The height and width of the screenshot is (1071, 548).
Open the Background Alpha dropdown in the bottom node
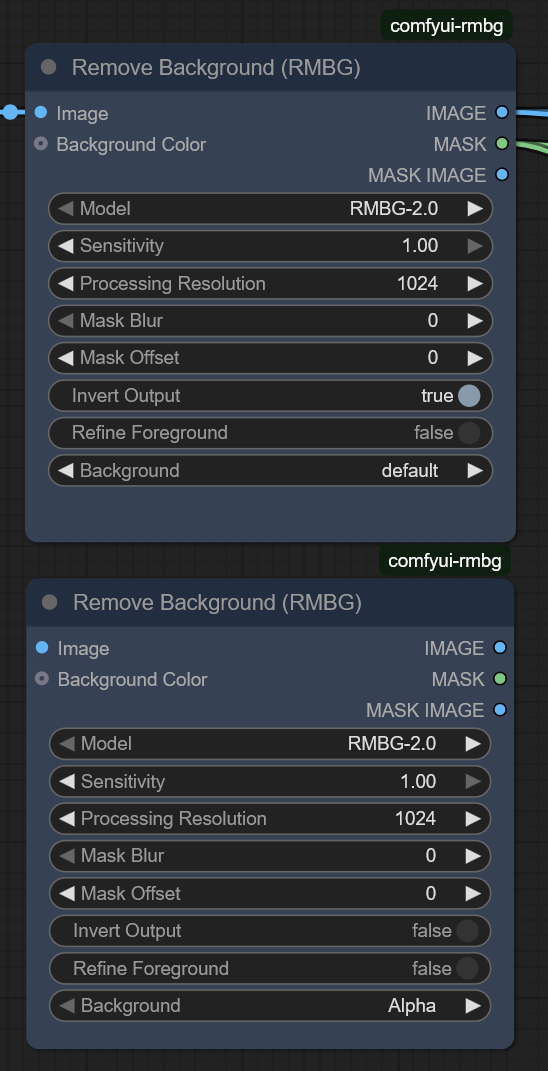pyautogui.click(x=270, y=1005)
